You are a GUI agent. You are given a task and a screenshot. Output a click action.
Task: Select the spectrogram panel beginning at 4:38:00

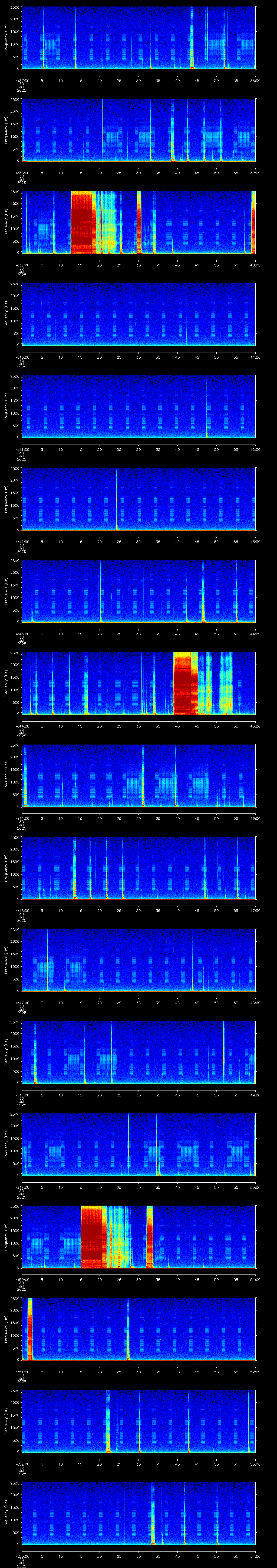(x=139, y=130)
